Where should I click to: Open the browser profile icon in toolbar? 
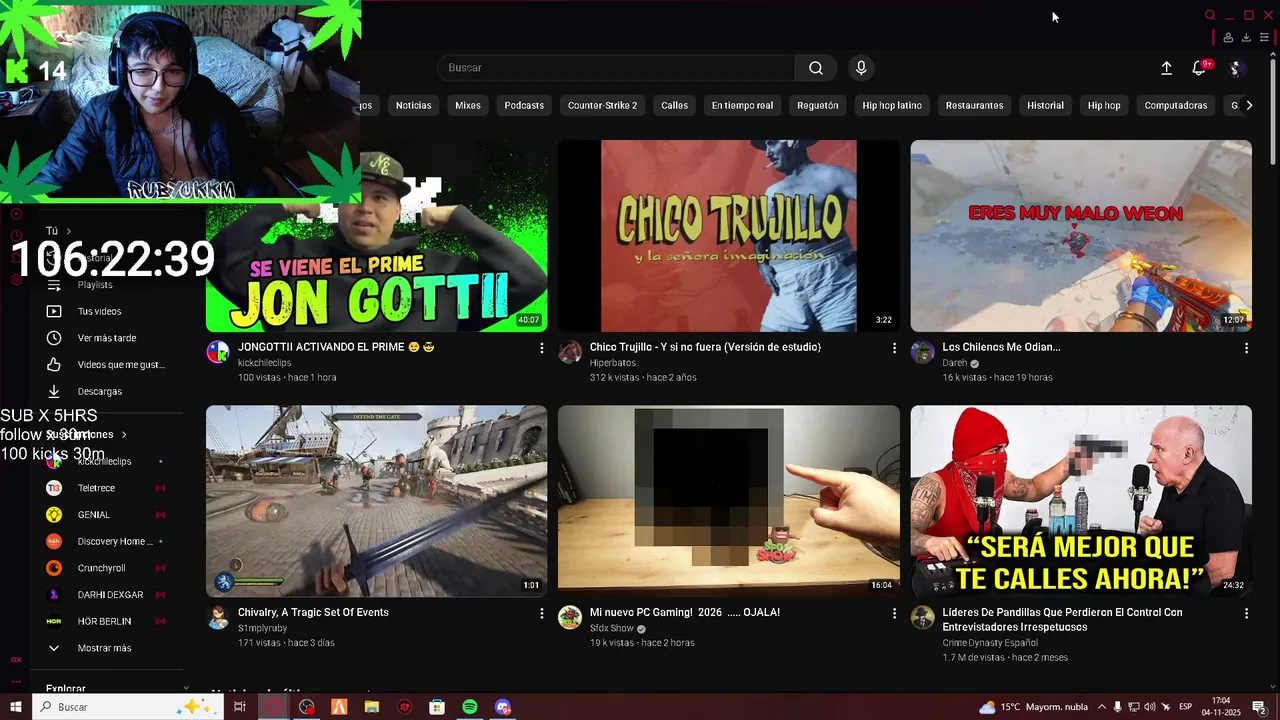point(1228,38)
